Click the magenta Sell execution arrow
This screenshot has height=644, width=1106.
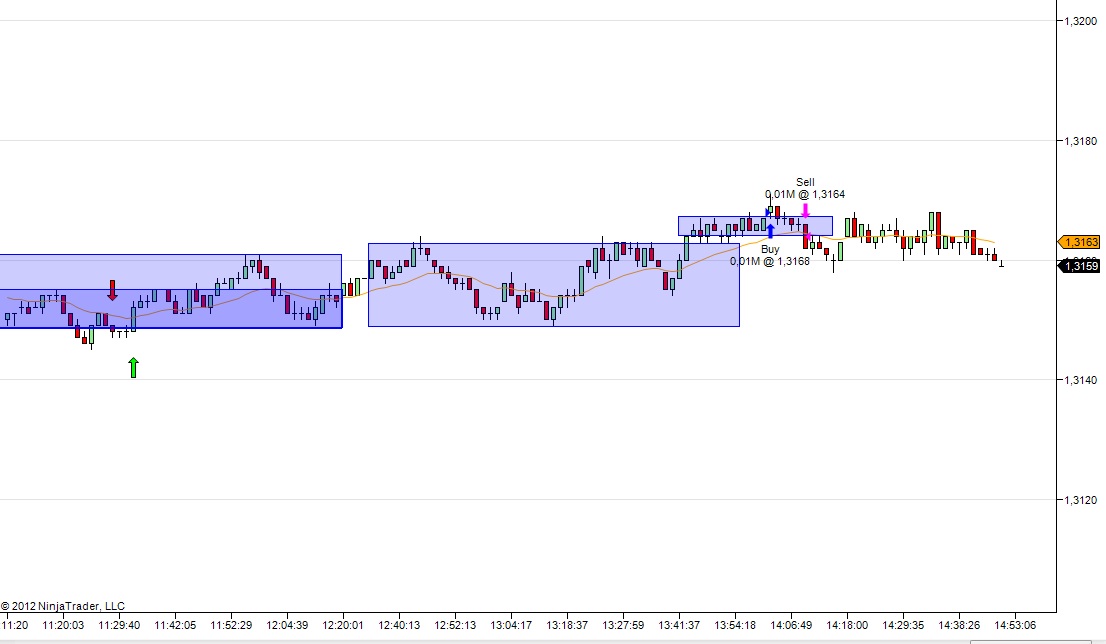point(806,211)
